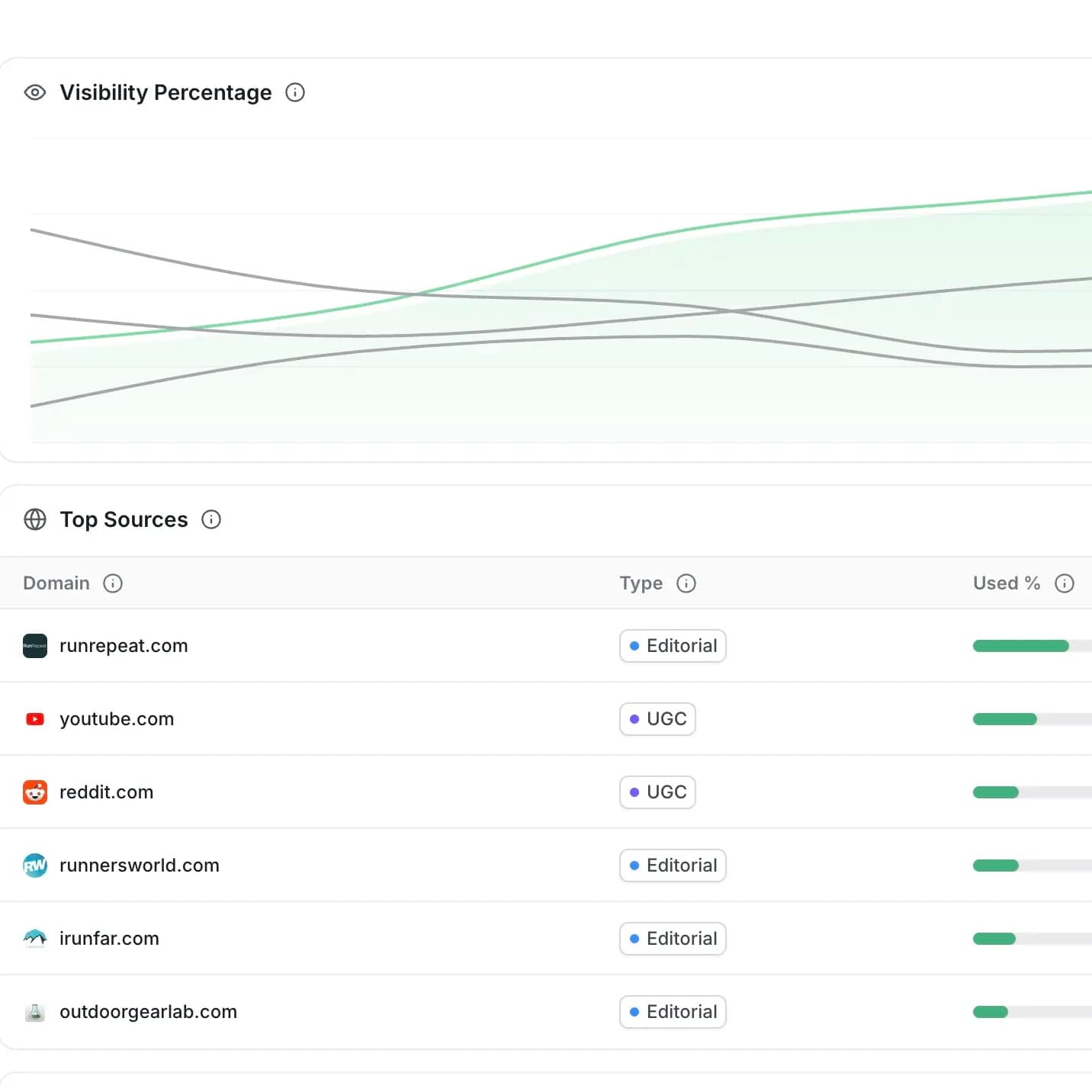Click the Runner's World favicon icon
Image resolution: width=1092 pixels, height=1092 pixels.
[x=35, y=866]
